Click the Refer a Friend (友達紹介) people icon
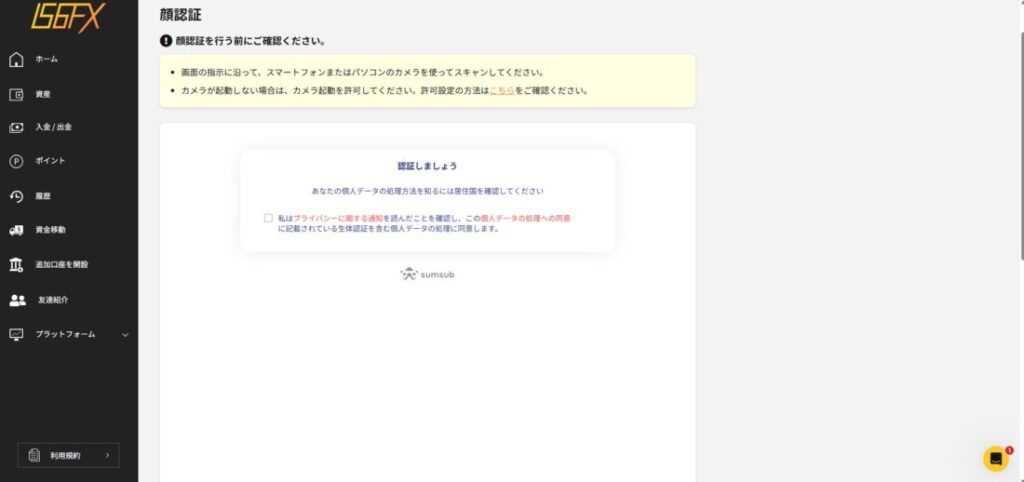Image resolution: width=1024 pixels, height=482 pixels. point(17,299)
